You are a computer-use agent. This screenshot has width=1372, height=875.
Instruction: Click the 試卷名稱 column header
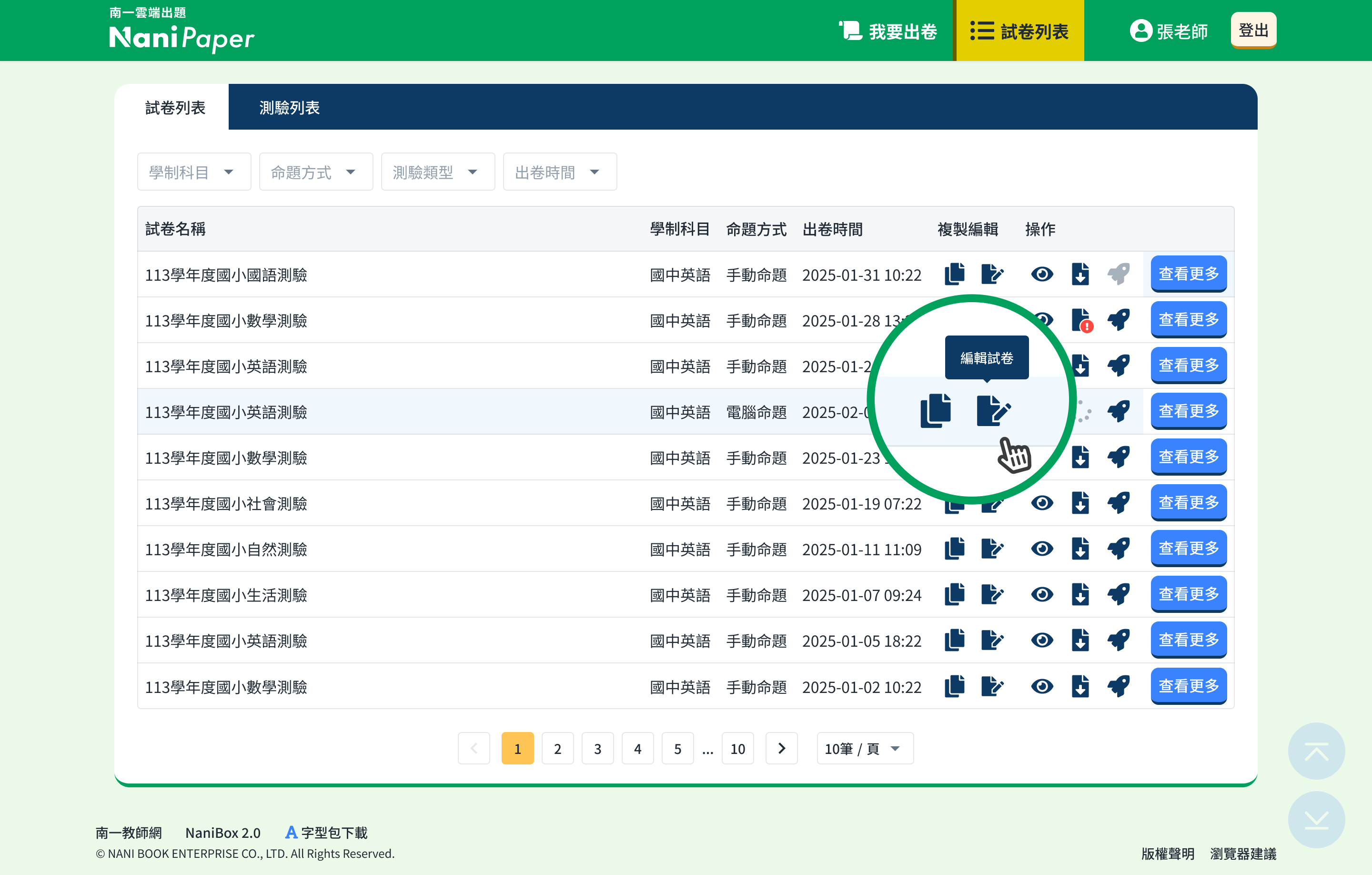tap(175, 229)
